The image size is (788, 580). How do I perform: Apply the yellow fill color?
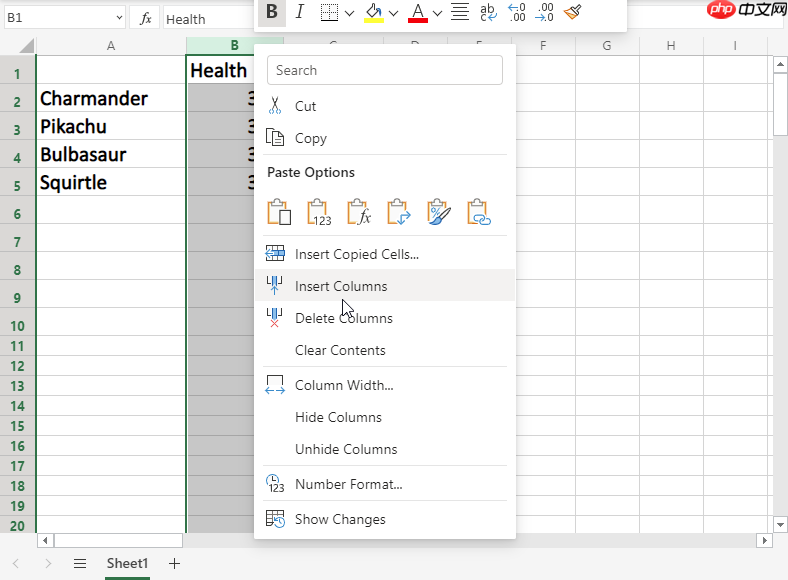373,13
